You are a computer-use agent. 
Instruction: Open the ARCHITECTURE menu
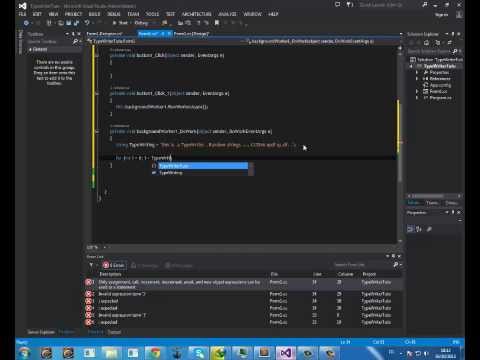click(197, 14)
